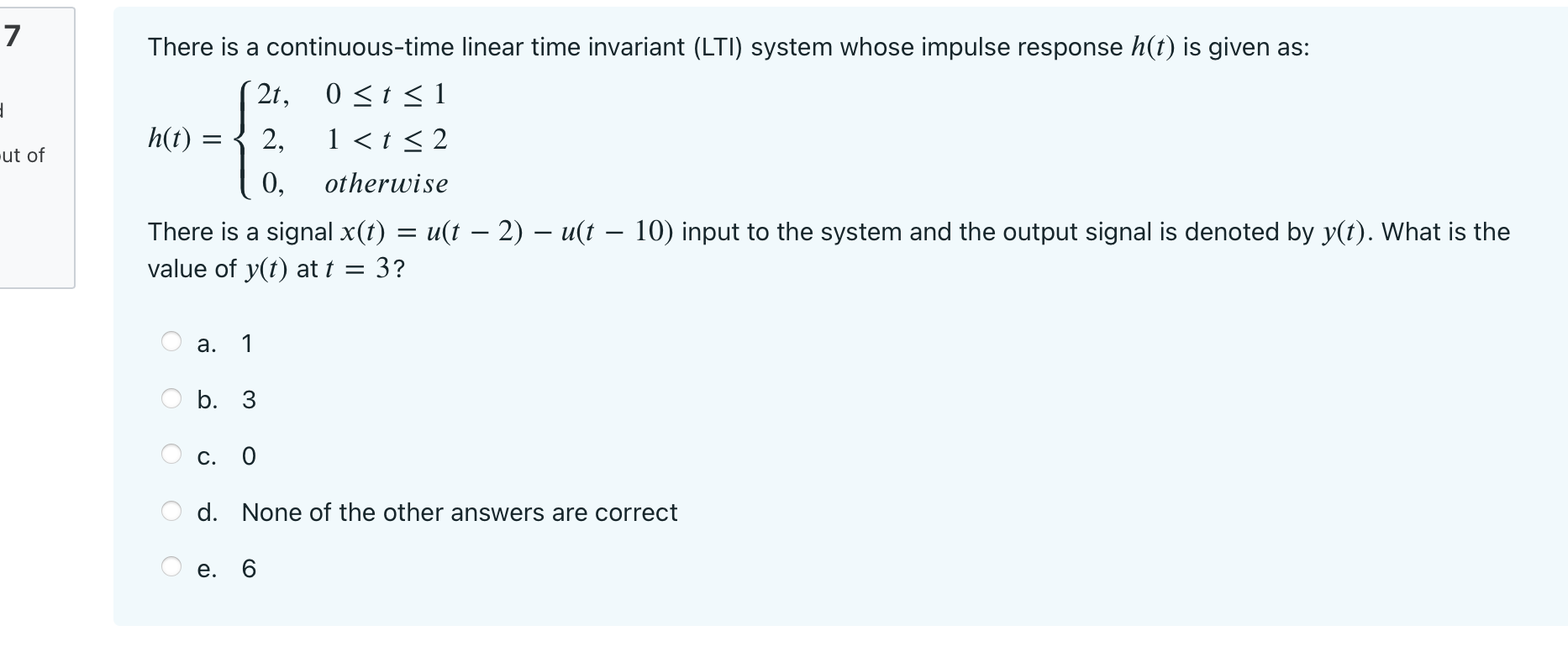Select answer option a with value 1
Viewport: 1568px width, 652px height.
click(224, 343)
